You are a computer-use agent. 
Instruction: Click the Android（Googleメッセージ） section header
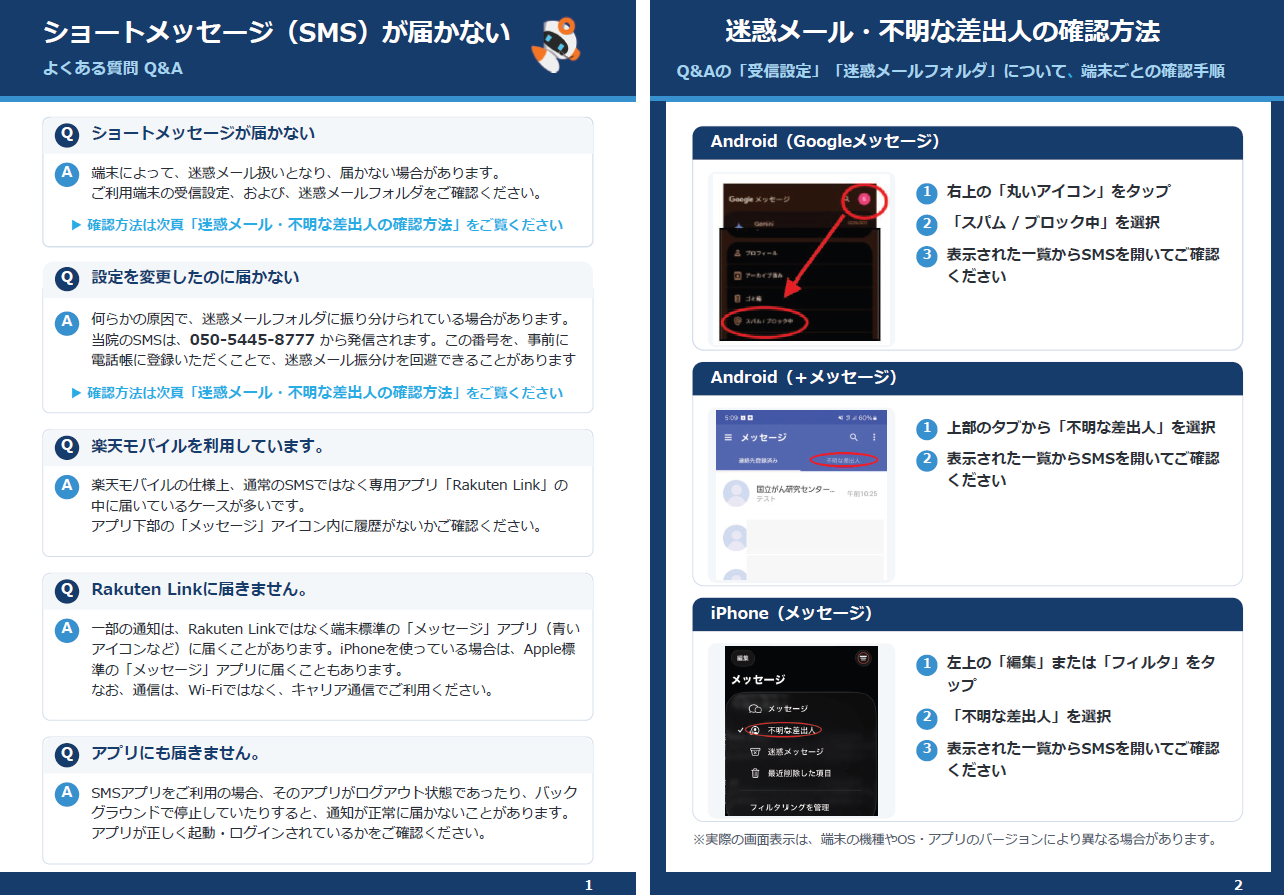tap(967, 142)
